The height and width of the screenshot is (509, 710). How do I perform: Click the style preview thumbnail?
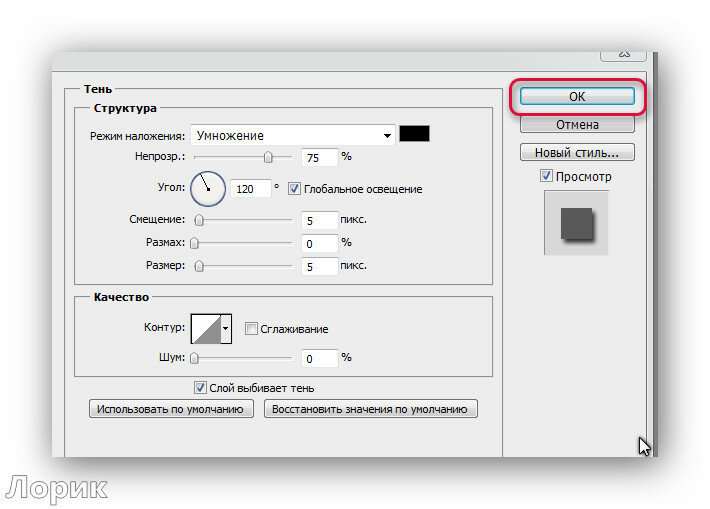(x=576, y=223)
